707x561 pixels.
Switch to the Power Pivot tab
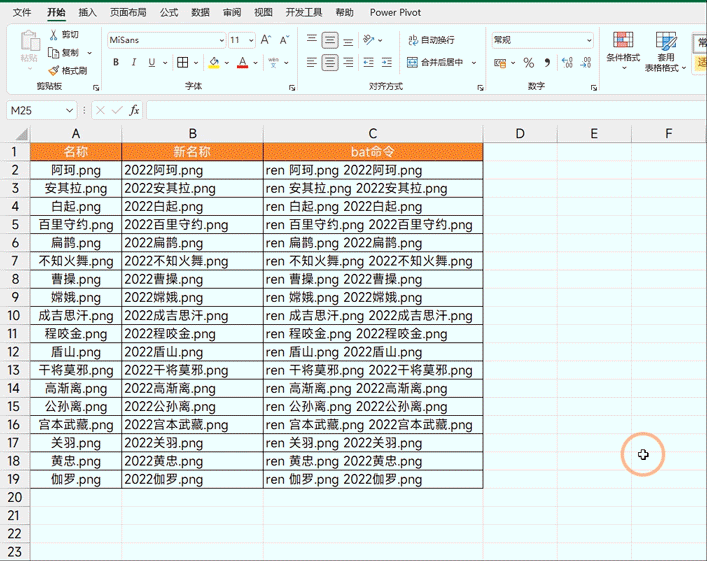coord(395,13)
